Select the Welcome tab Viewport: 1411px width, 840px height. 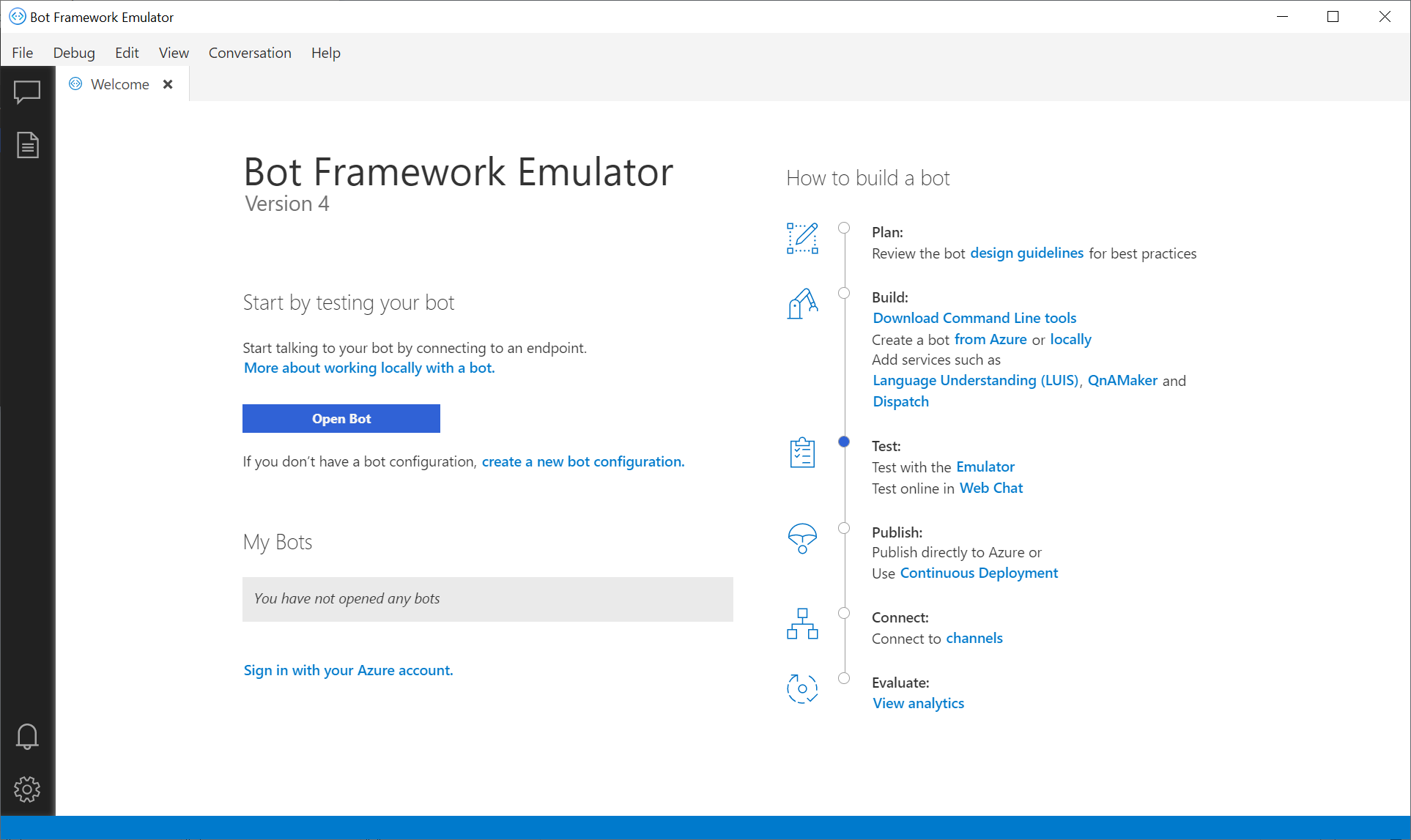tap(118, 84)
